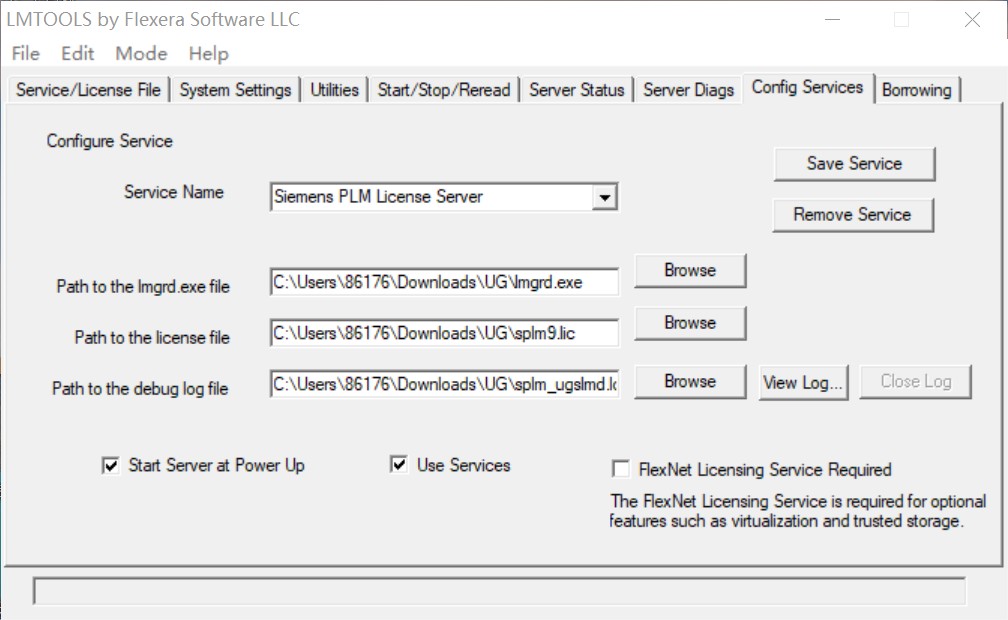Minimize the LMTOOLS window

pyautogui.click(x=832, y=20)
